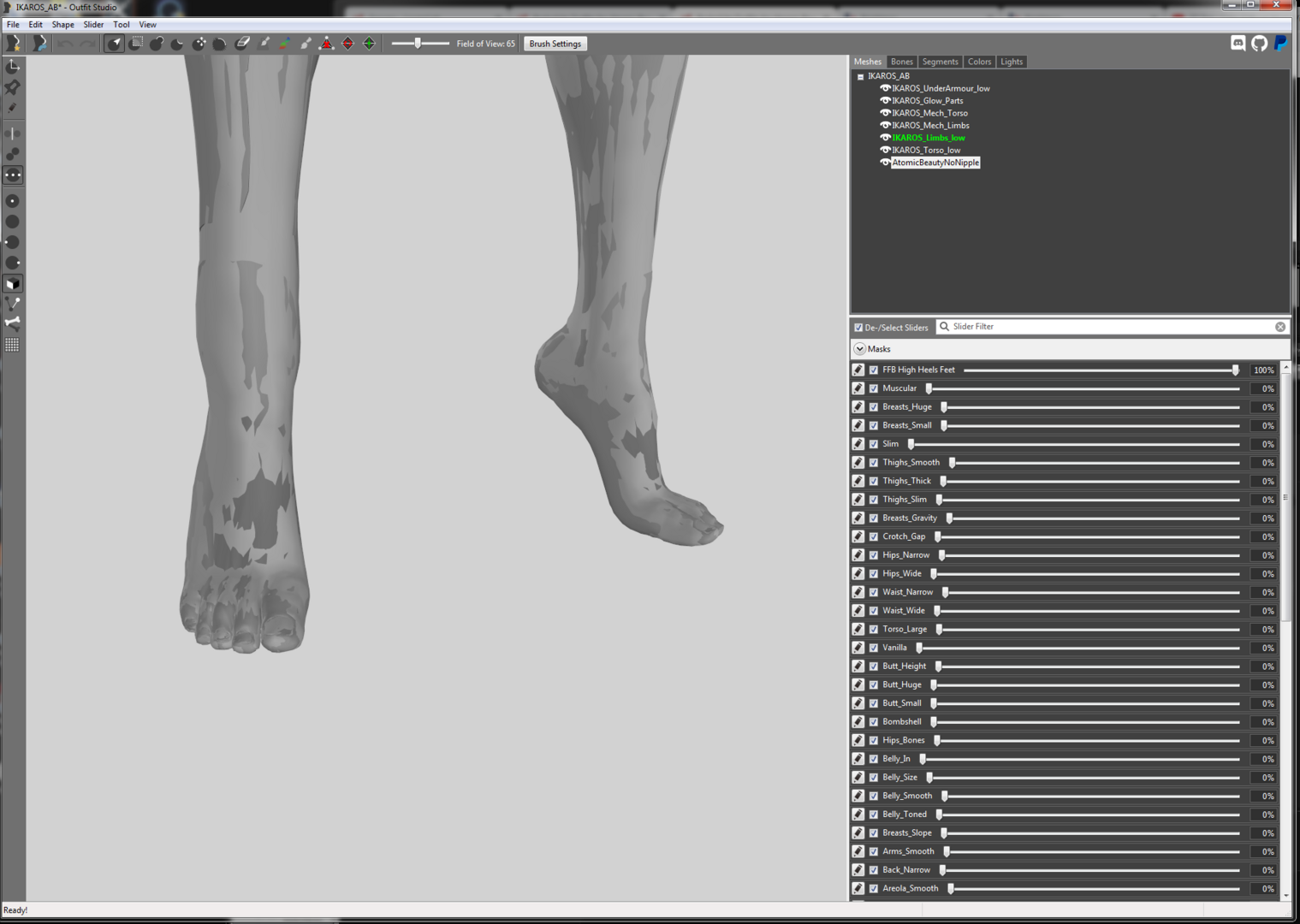Viewport: 1300px width, 924px height.
Task: Toggle Global Brush Collision three-dots button
Action: 13,175
